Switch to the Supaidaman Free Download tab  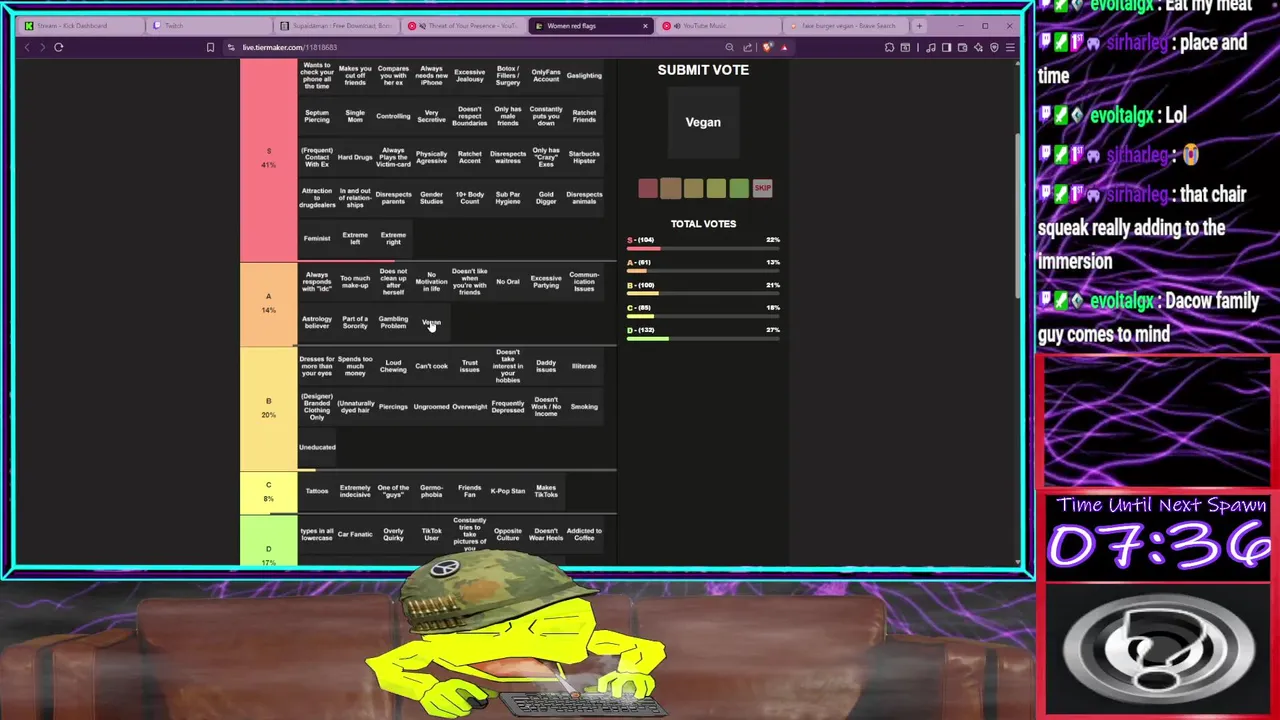(338, 26)
